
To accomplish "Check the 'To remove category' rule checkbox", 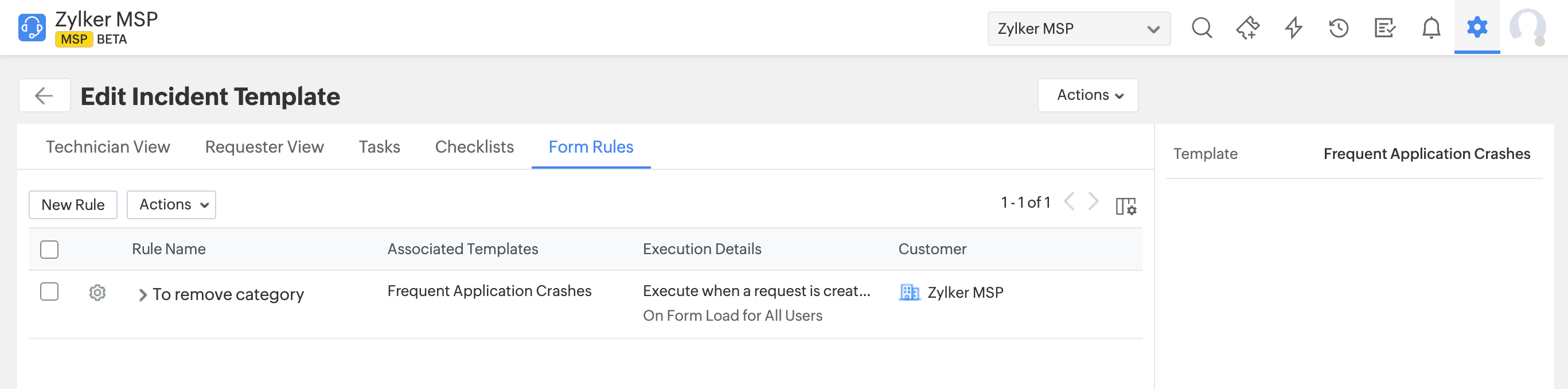I will [x=49, y=292].
